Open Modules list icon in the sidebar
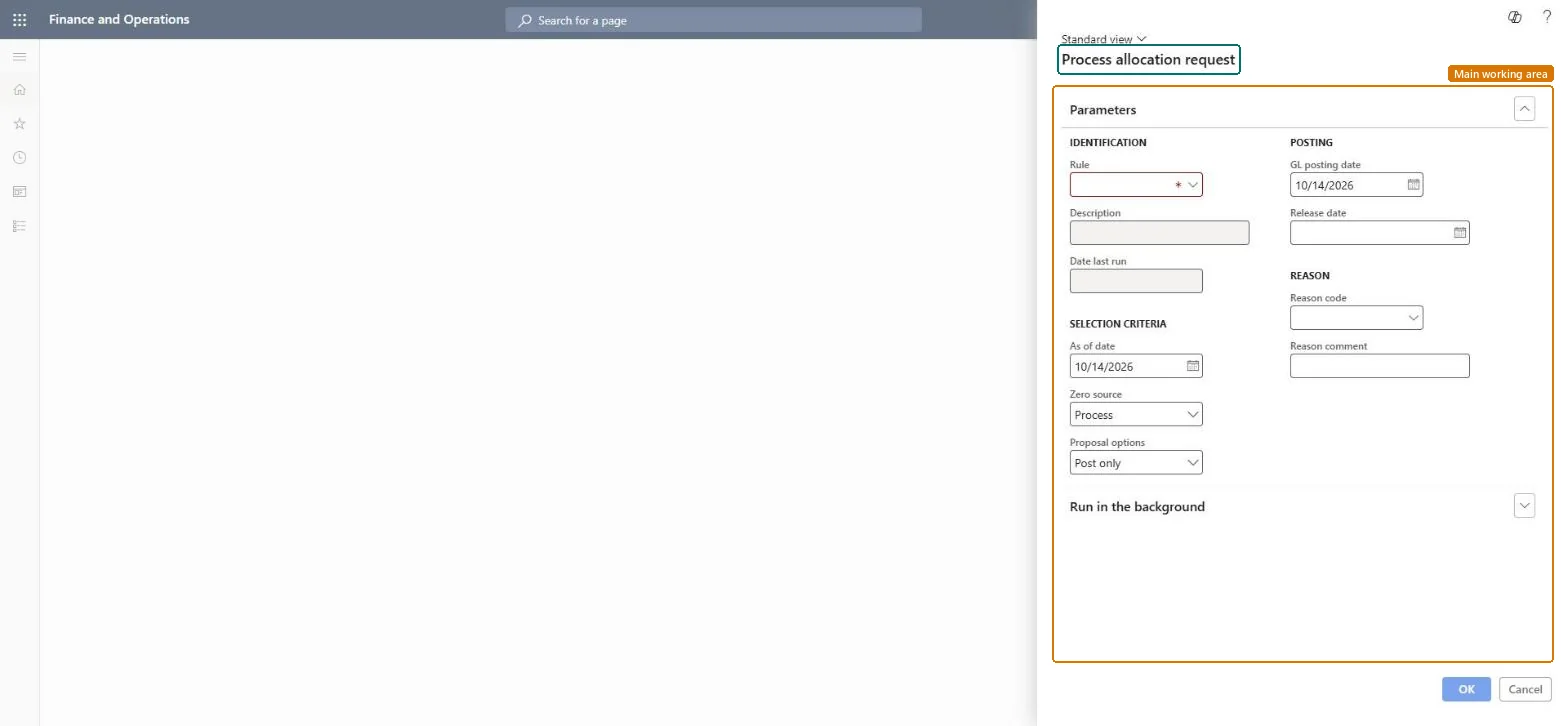1568x726 pixels. coord(19,226)
